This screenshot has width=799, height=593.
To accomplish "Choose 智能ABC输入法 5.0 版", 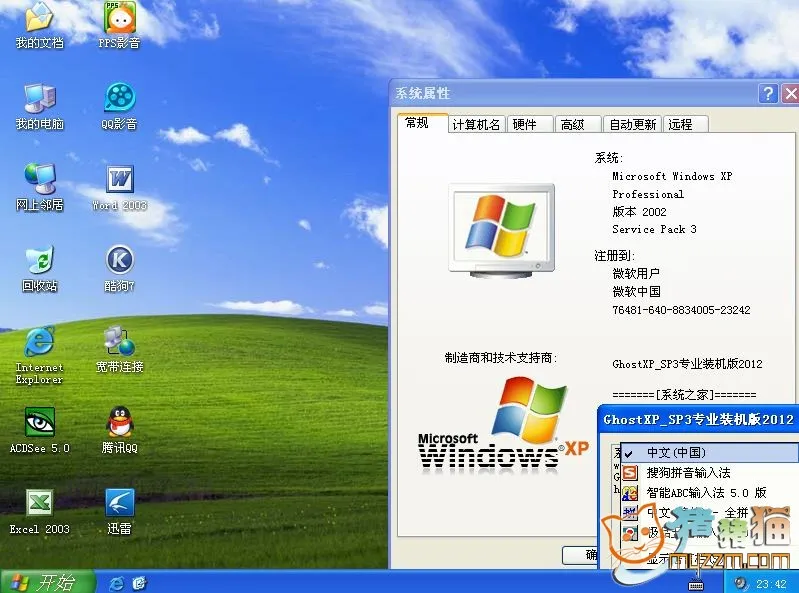I will pyautogui.click(x=709, y=493).
